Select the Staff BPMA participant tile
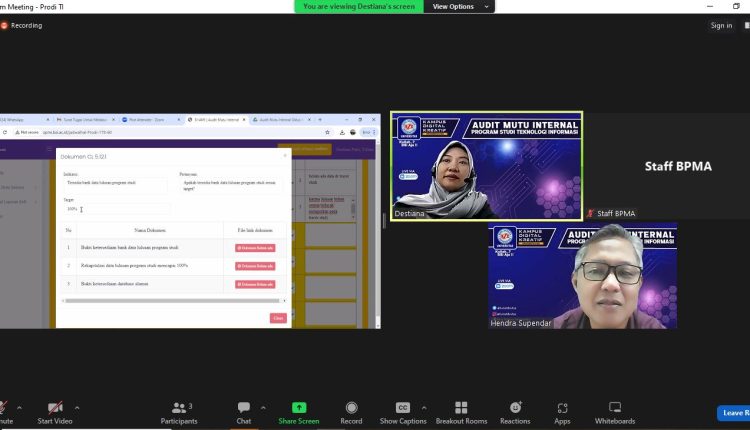Screen dimensions: 750x430 (667, 166)
